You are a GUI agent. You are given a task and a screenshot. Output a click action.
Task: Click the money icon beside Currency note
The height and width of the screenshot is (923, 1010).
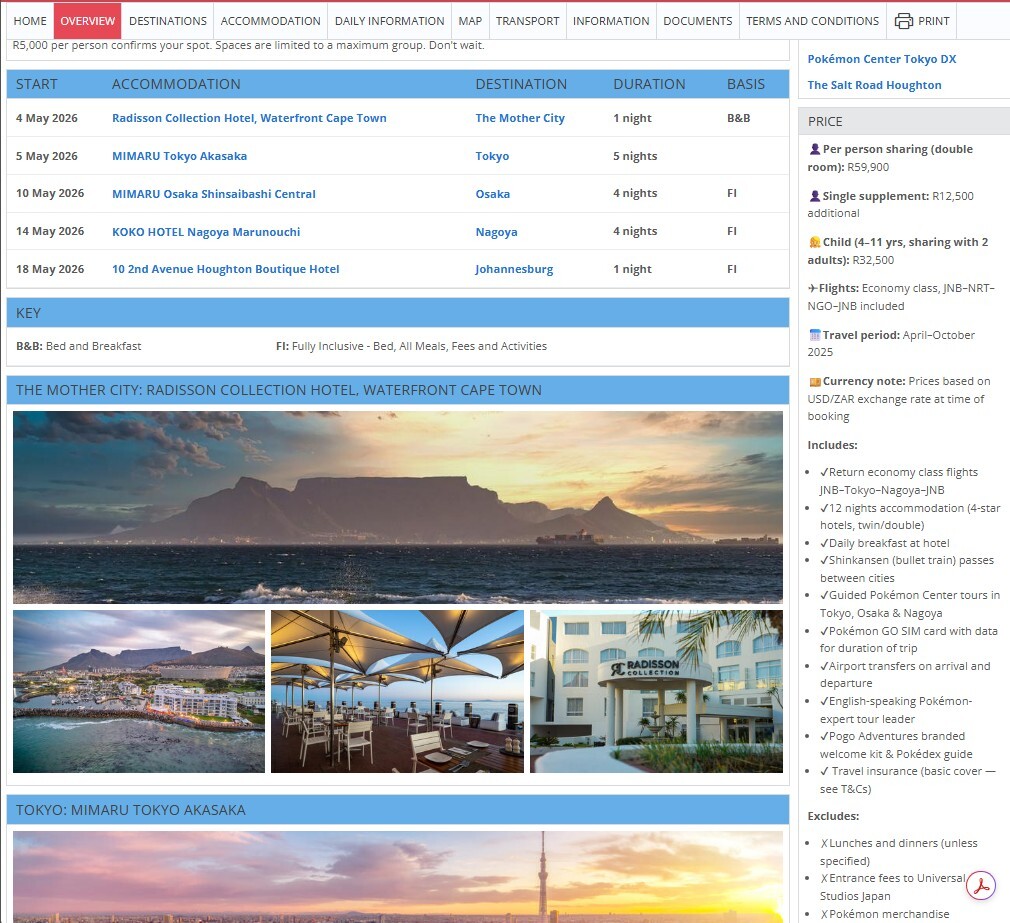(x=815, y=381)
